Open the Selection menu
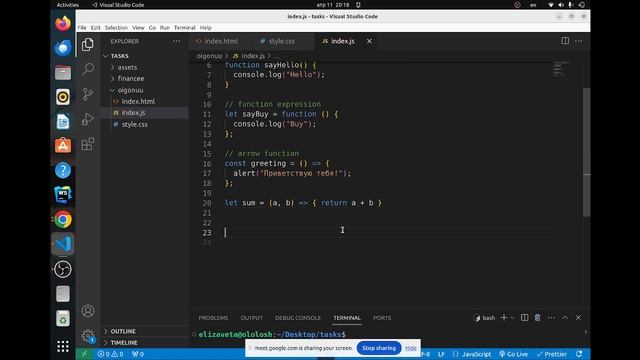 pos(116,28)
